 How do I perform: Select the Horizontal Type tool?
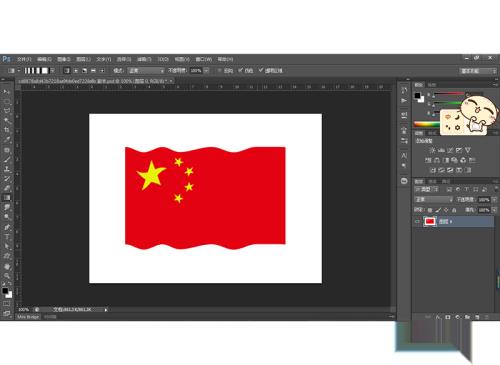point(7,237)
